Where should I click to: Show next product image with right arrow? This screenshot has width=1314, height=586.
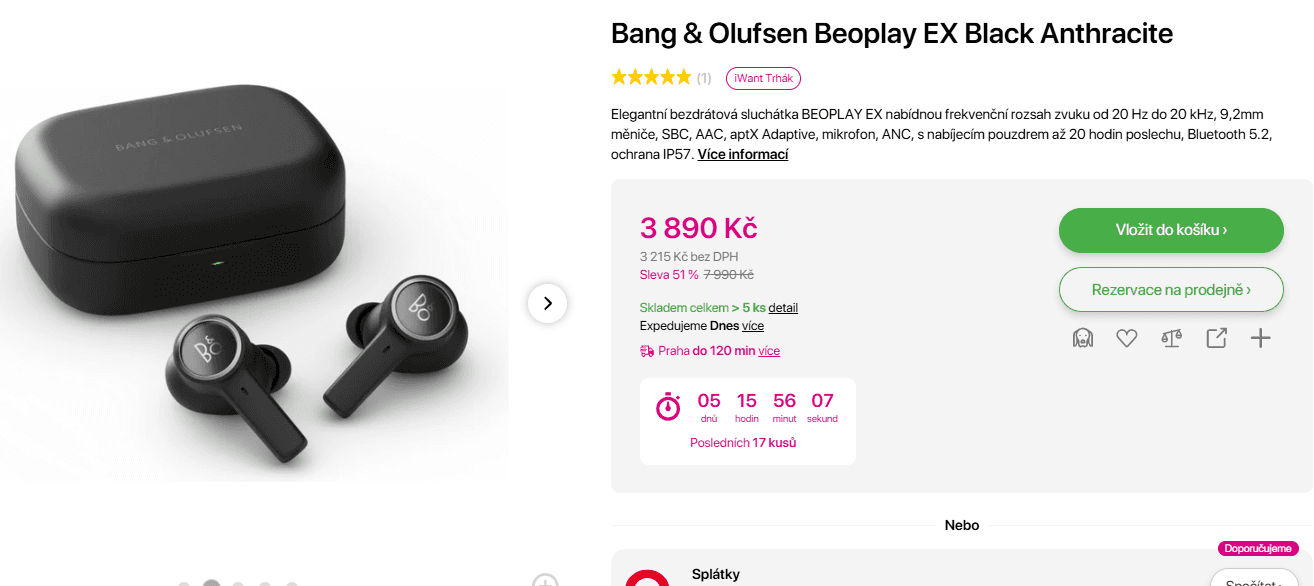click(x=547, y=303)
